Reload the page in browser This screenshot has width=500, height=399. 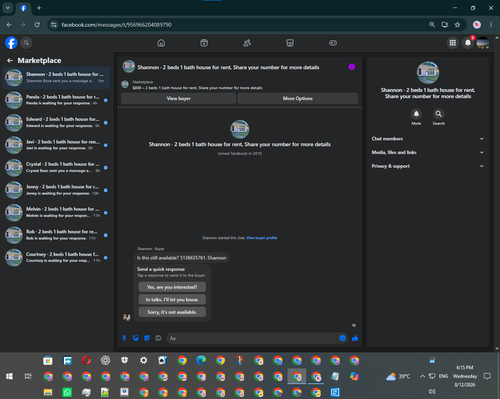point(37,25)
